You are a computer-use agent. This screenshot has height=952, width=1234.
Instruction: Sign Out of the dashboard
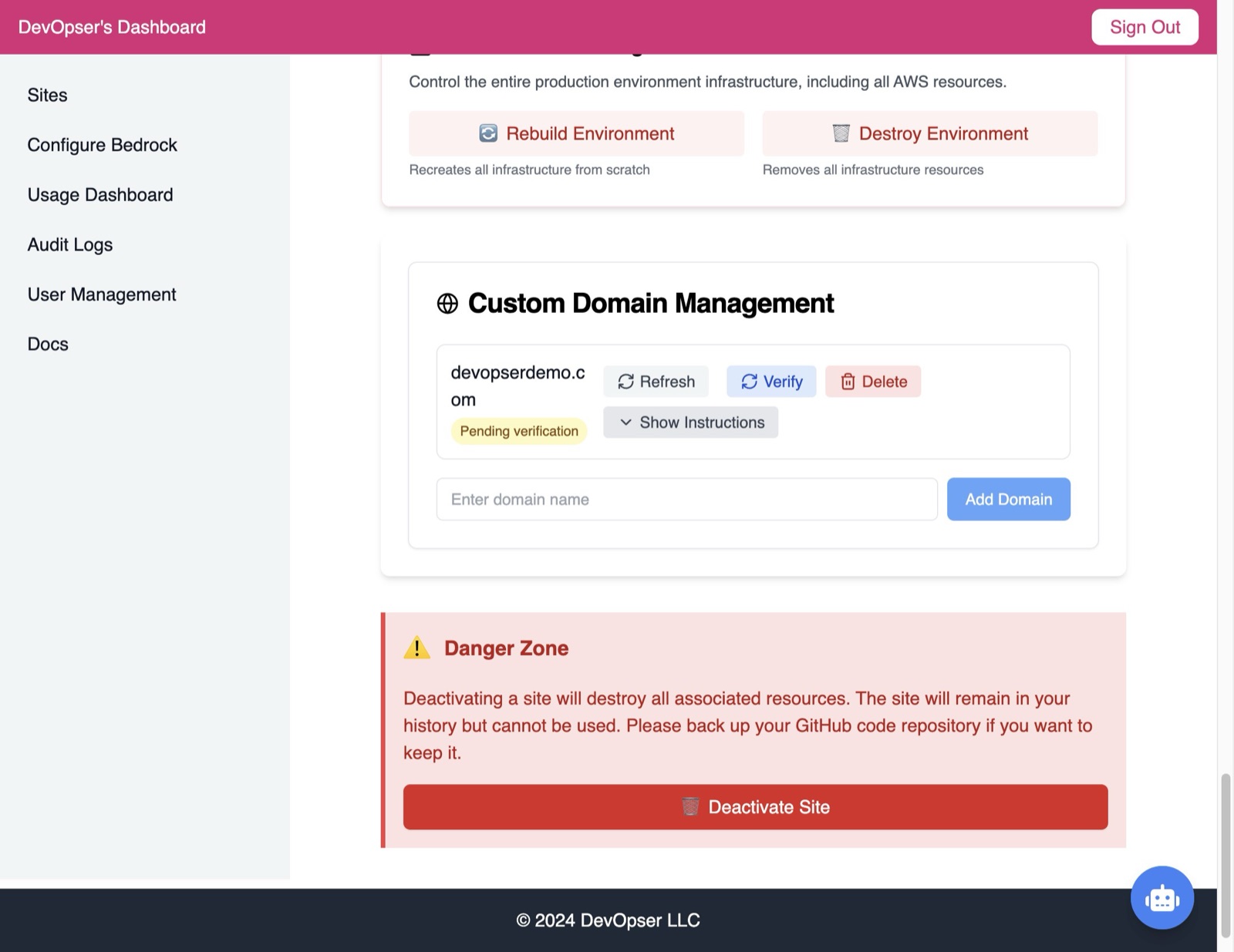1145,27
